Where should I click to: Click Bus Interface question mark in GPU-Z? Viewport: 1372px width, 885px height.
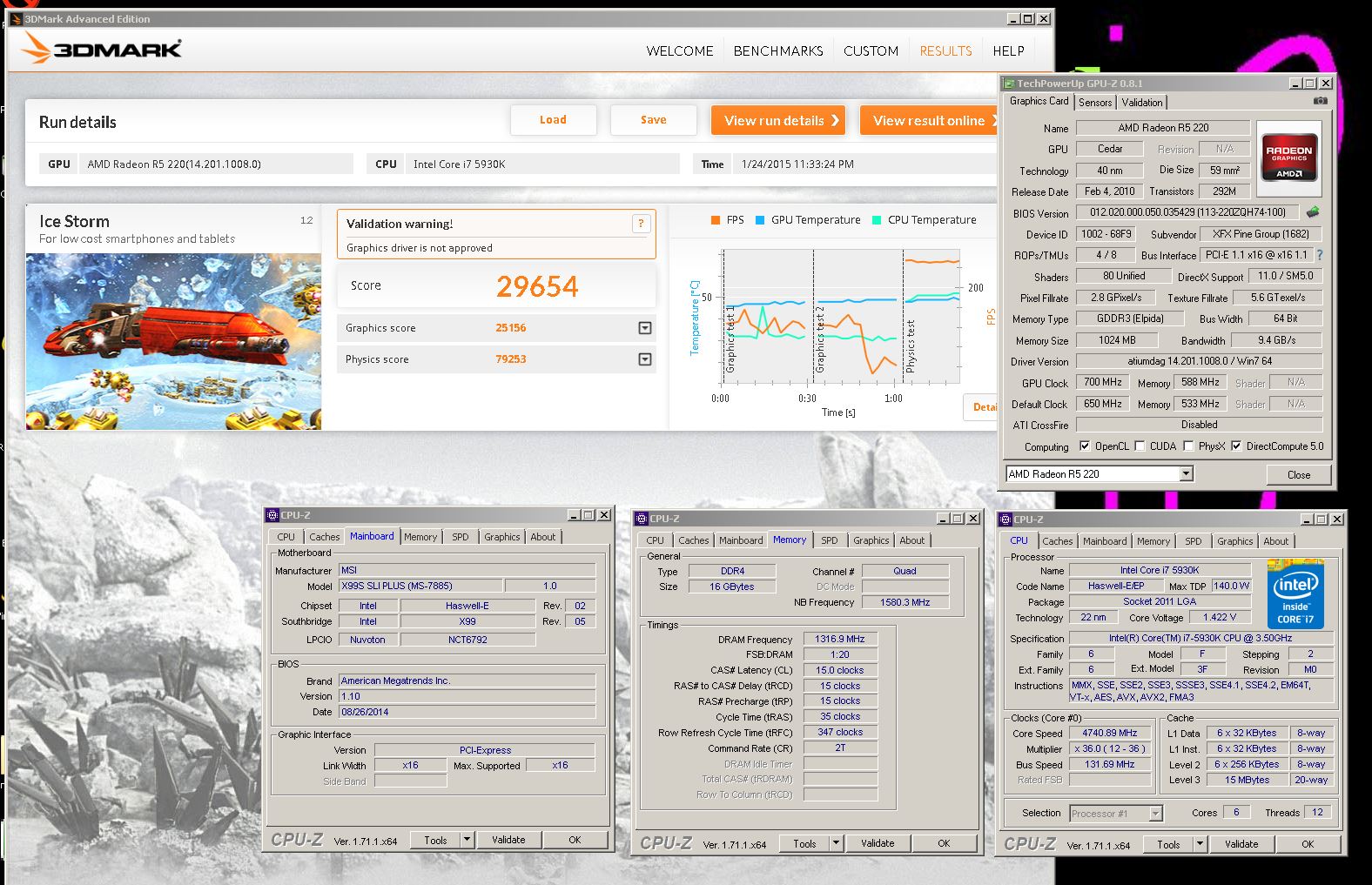pos(1320,255)
